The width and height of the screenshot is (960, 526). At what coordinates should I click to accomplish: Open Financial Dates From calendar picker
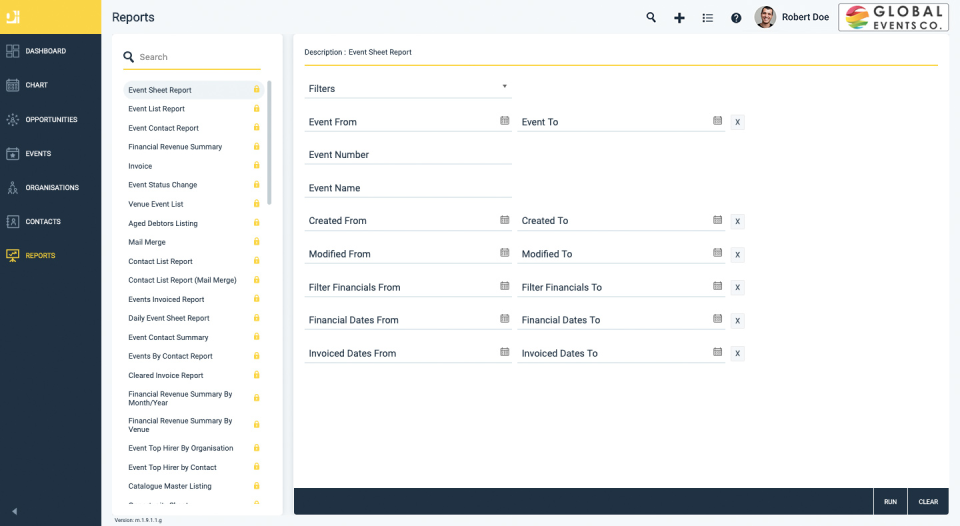(504, 318)
